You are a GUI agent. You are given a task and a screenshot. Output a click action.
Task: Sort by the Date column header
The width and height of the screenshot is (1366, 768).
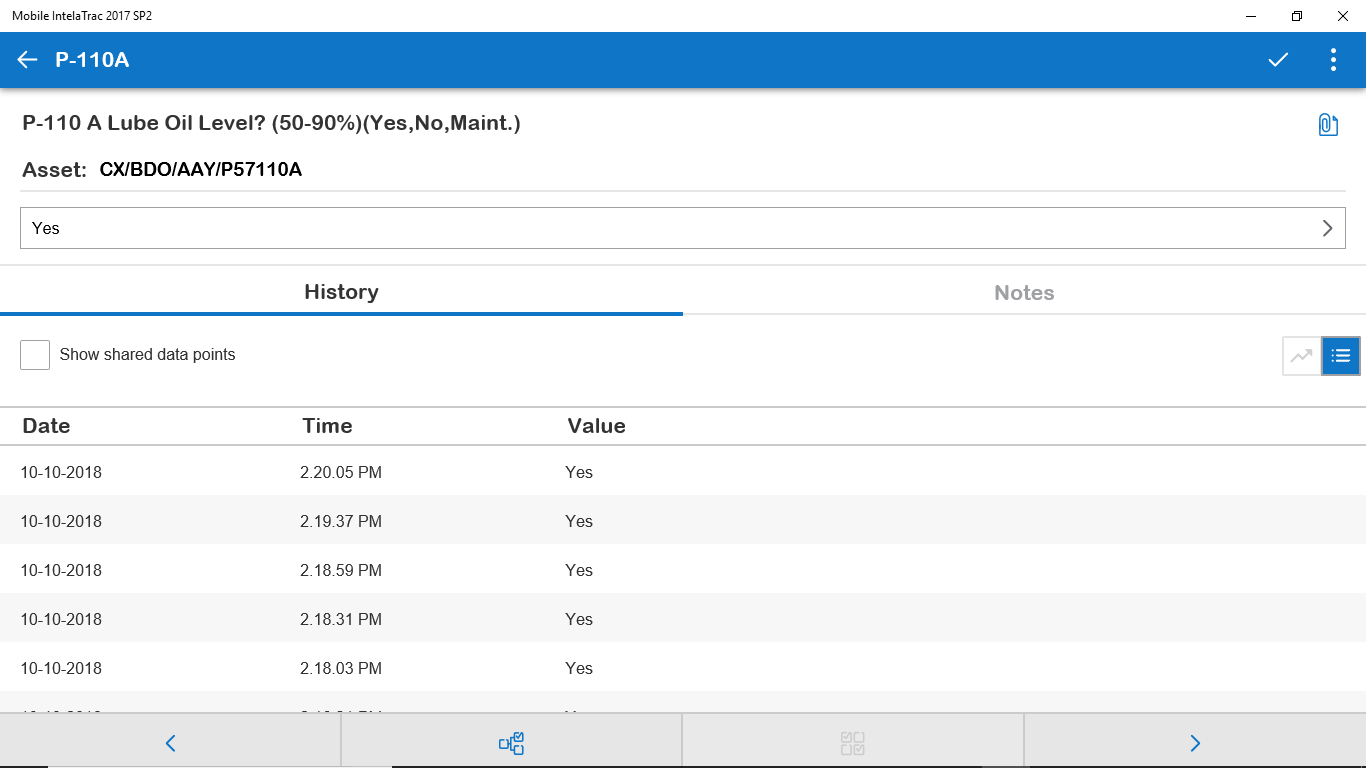click(x=47, y=426)
